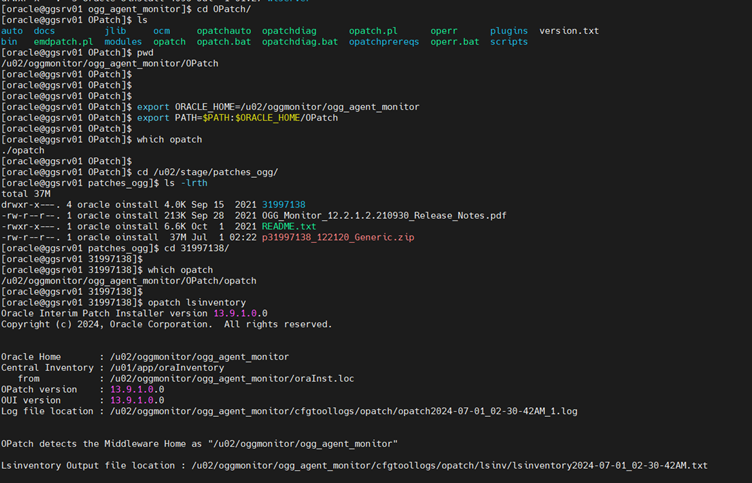Click the scripts directory name

(509, 42)
